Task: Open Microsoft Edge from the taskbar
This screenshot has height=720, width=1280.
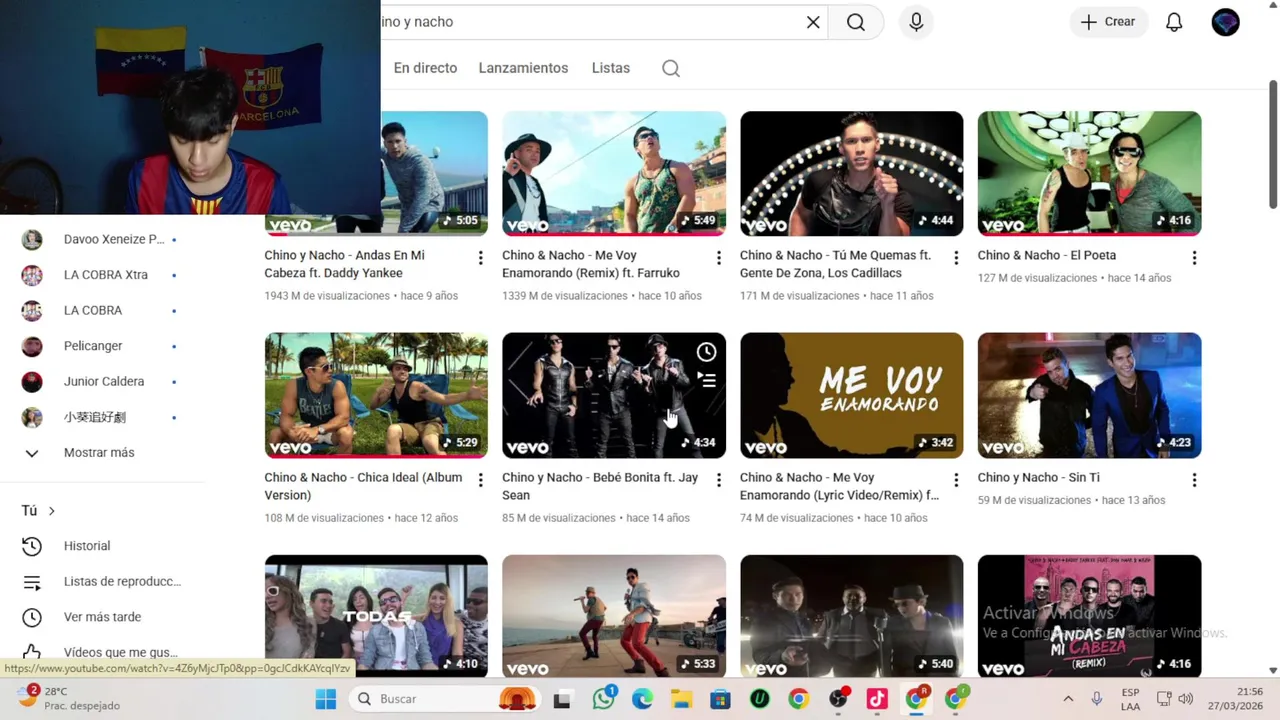Action: click(642, 699)
